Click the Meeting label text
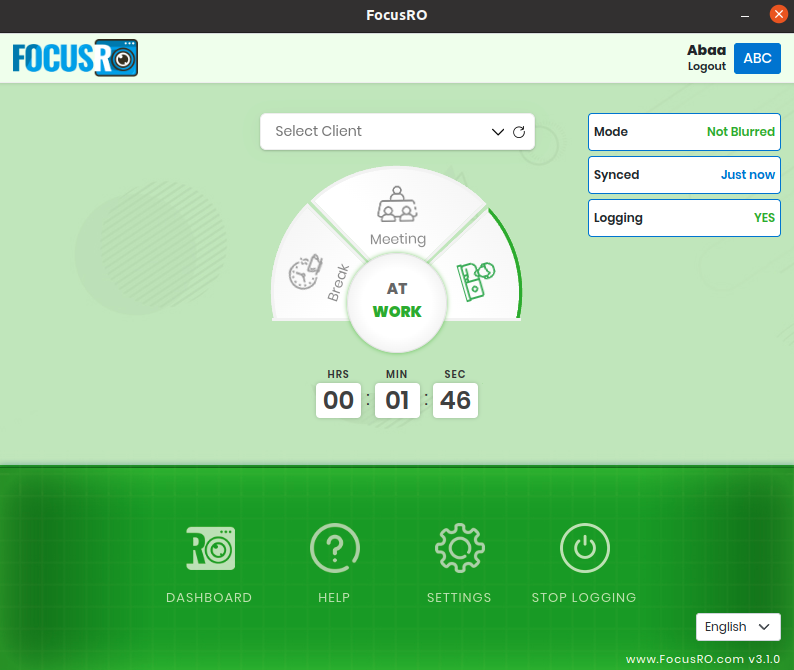794x670 pixels. tap(398, 239)
